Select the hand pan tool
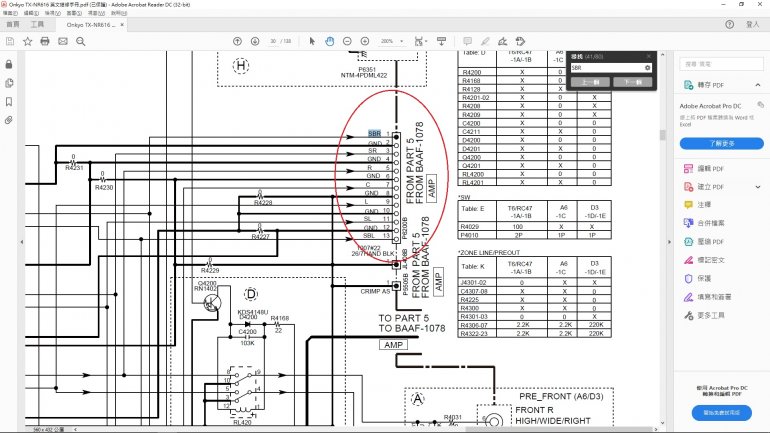 (x=330, y=41)
